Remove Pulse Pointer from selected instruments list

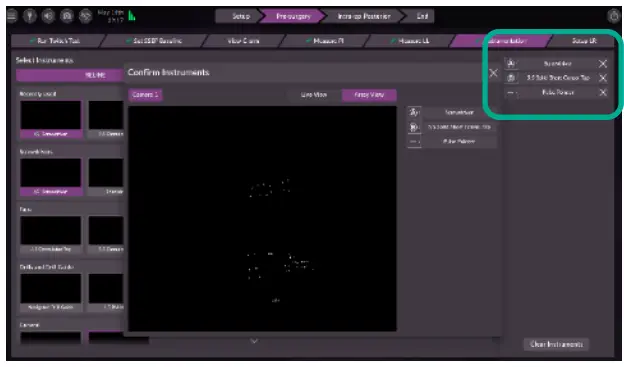[x=603, y=92]
